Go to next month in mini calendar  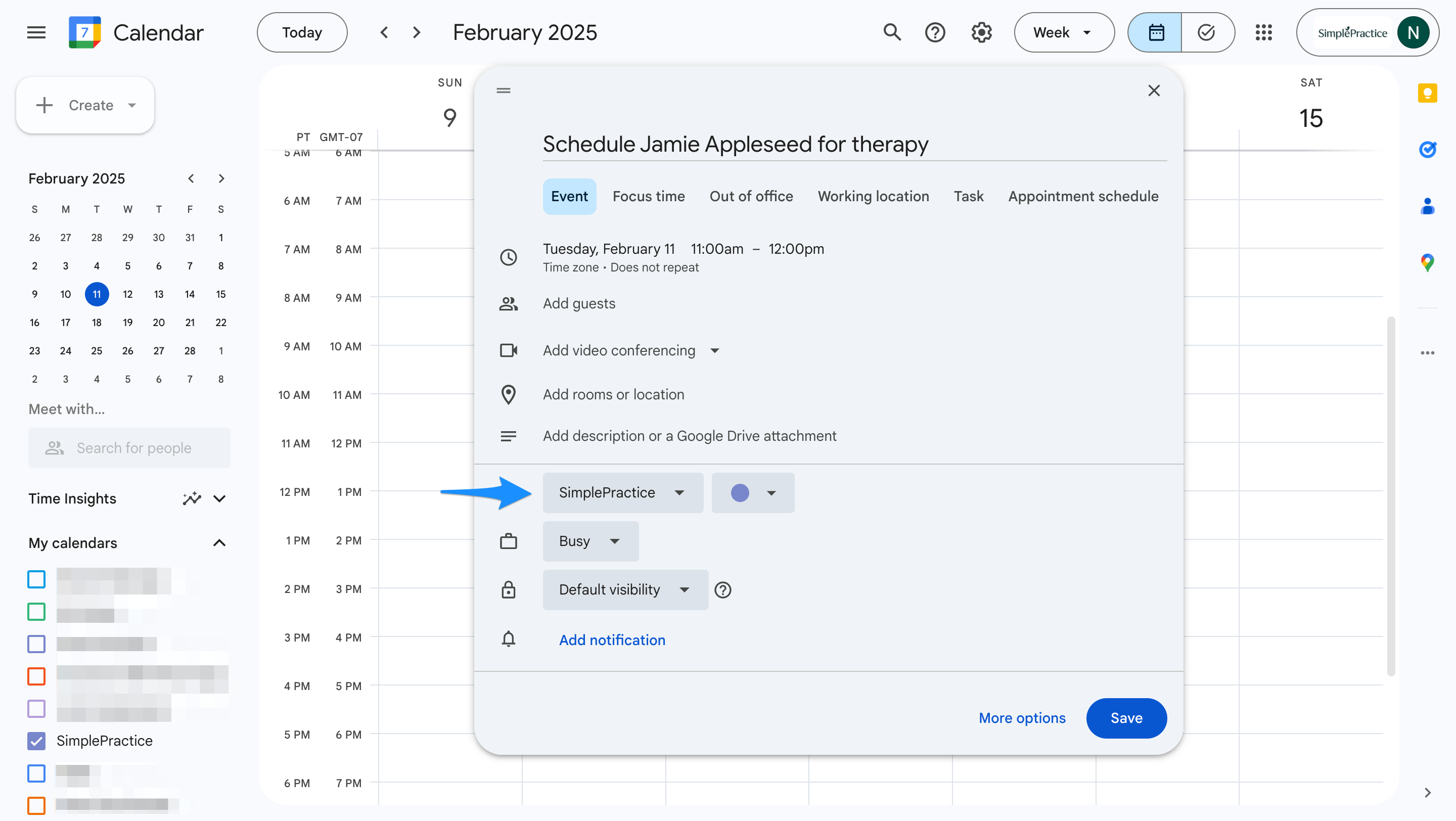coord(221,178)
